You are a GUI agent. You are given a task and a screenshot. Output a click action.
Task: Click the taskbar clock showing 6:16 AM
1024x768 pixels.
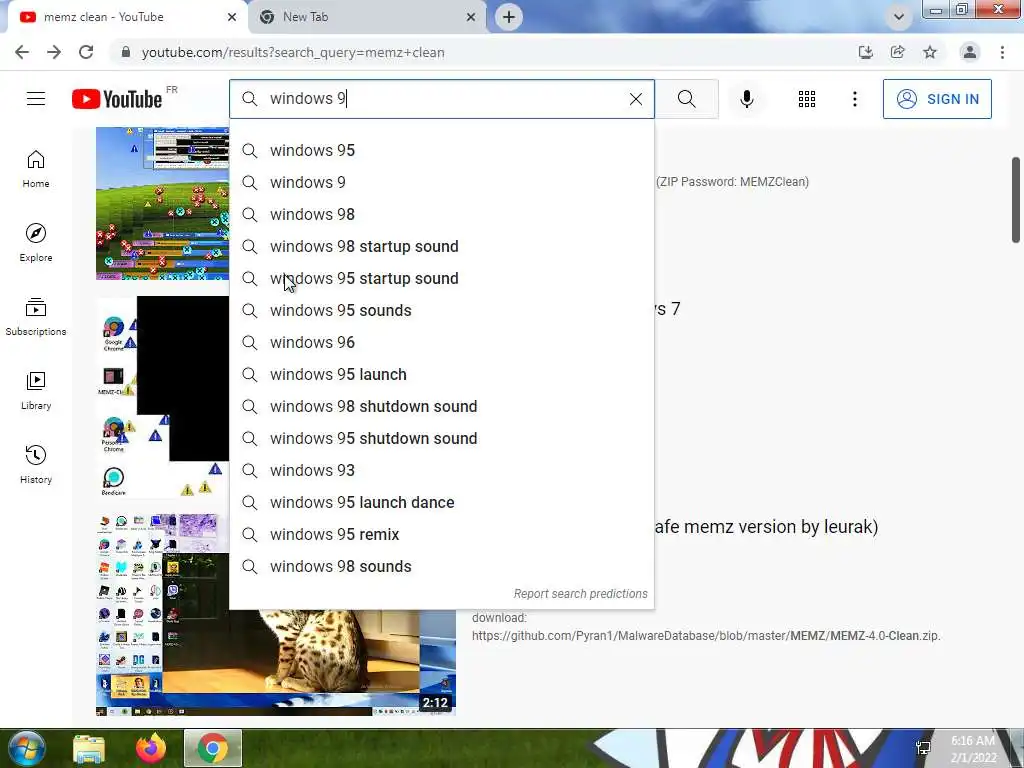pyautogui.click(x=973, y=749)
